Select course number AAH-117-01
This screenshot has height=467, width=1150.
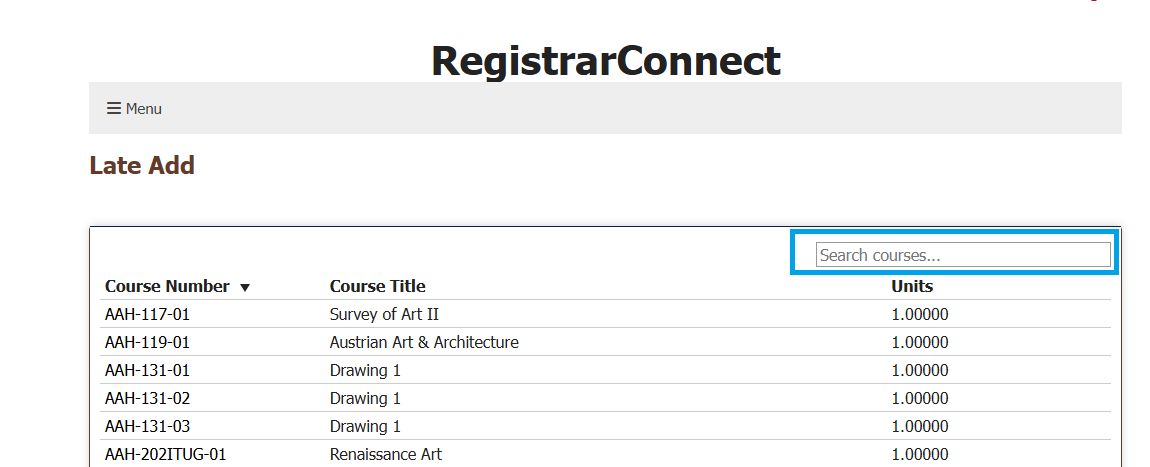coord(147,314)
